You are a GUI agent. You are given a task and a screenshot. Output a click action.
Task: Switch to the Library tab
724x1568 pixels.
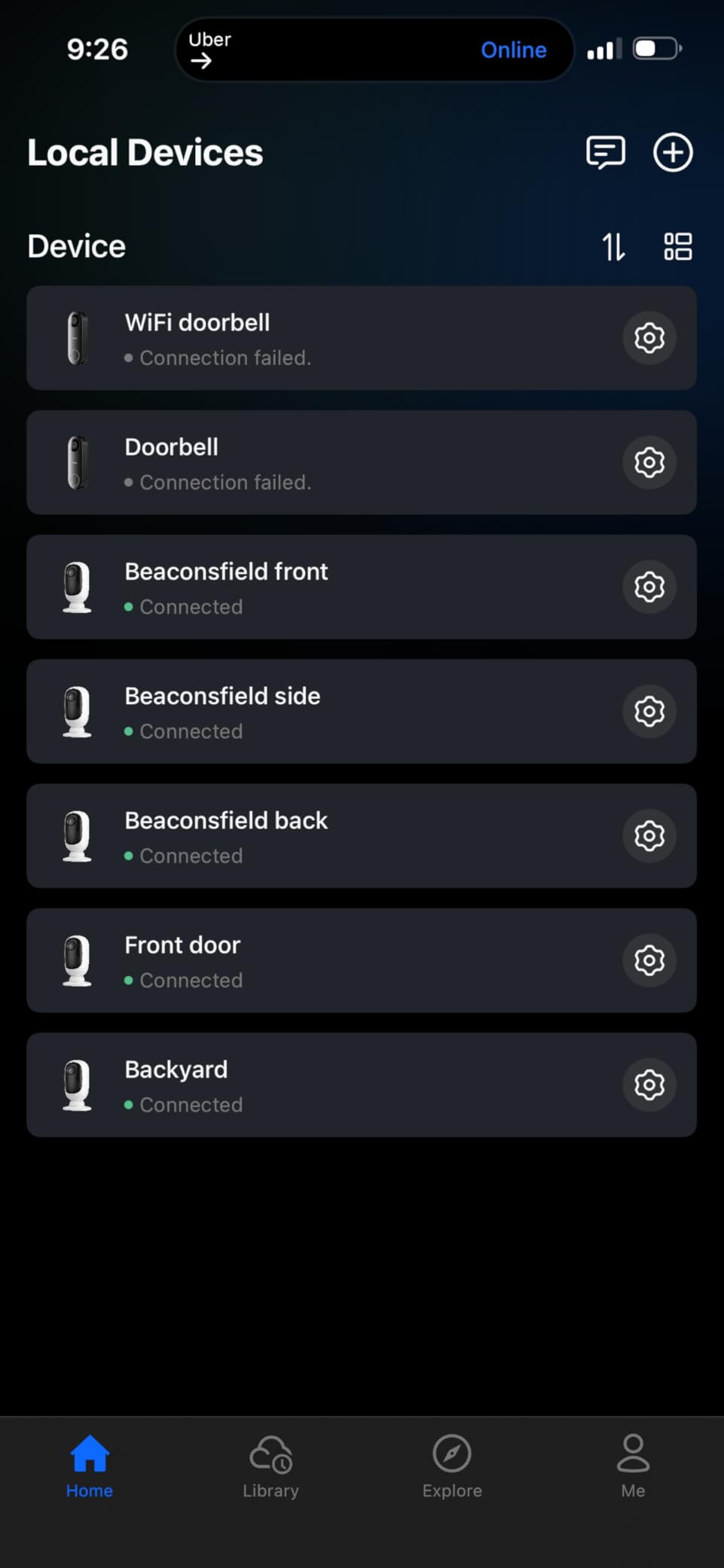271,1466
